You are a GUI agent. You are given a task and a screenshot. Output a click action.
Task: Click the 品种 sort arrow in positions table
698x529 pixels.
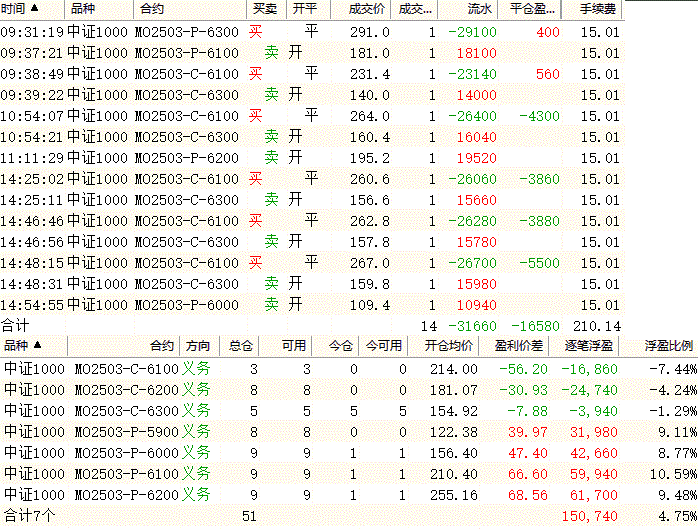37,345
